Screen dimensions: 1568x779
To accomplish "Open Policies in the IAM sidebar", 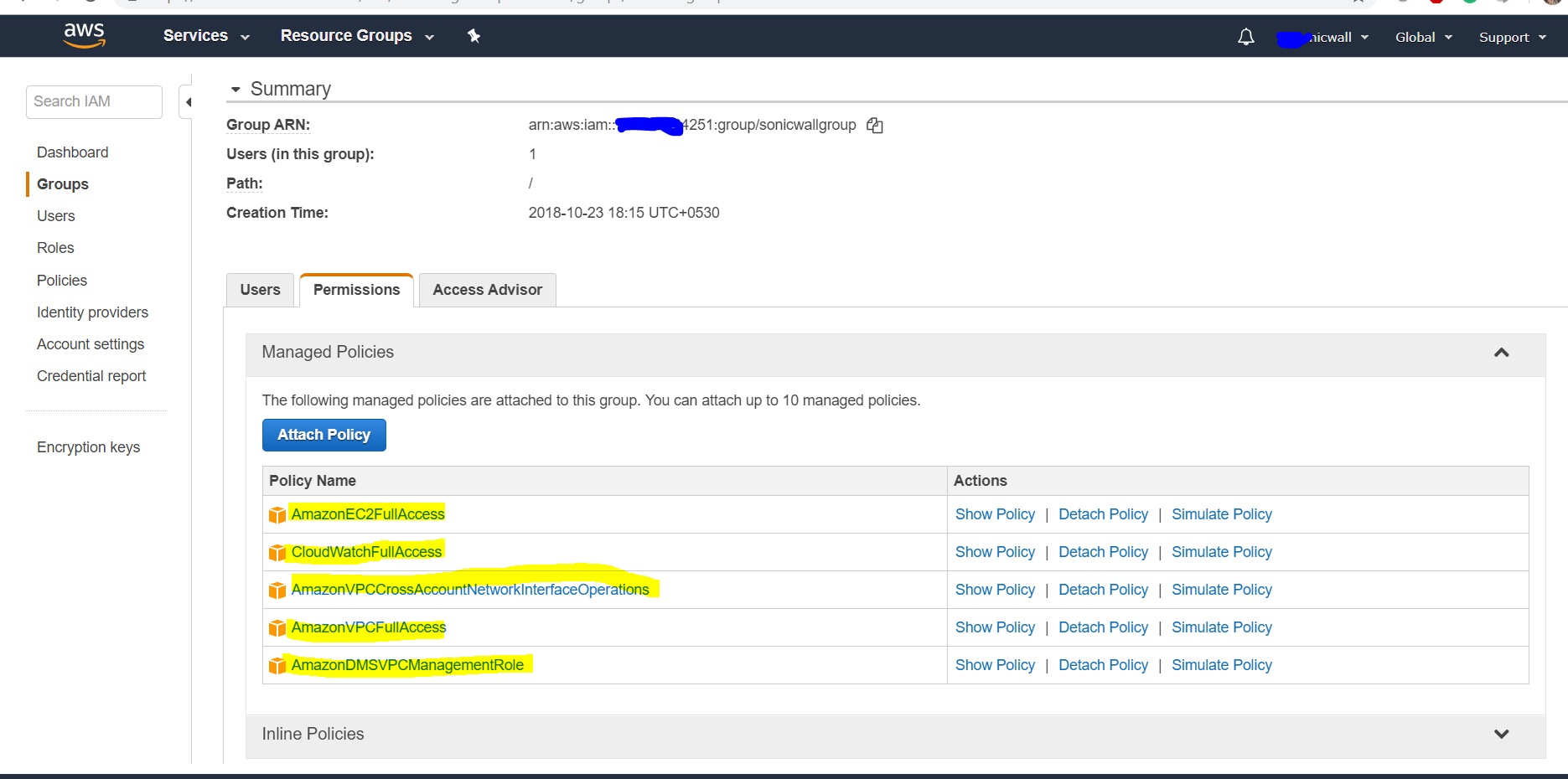I will (x=62, y=281).
